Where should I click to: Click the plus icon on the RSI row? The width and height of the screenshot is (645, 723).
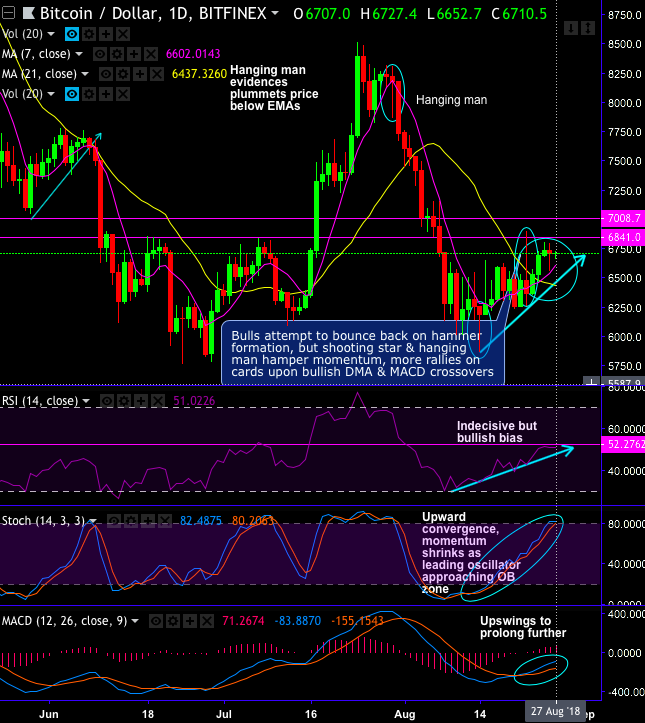pyautogui.click(x=141, y=401)
